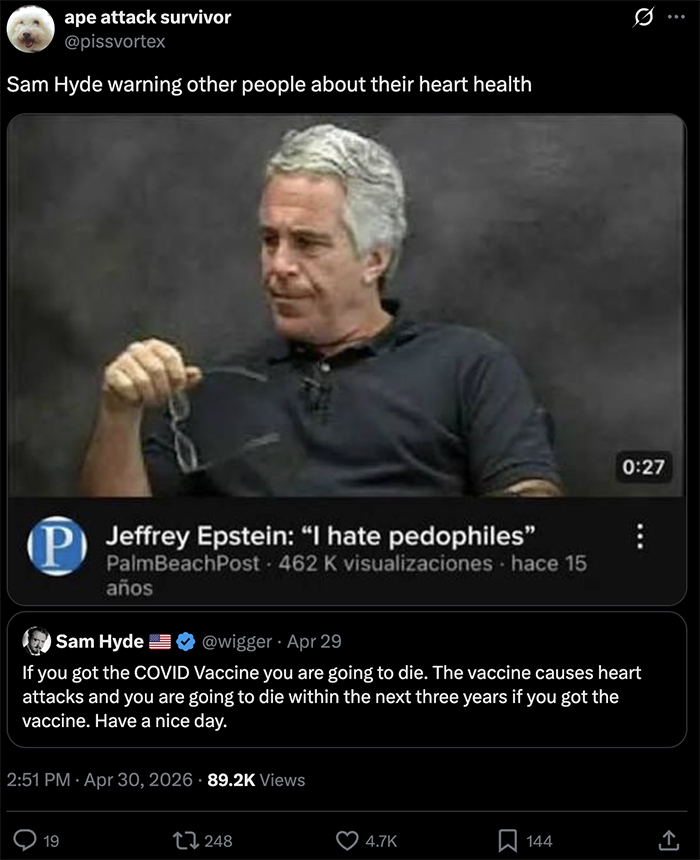The image size is (700, 860).
Task: Open the quoted COVID vaccine tweet text
Action: point(331,697)
